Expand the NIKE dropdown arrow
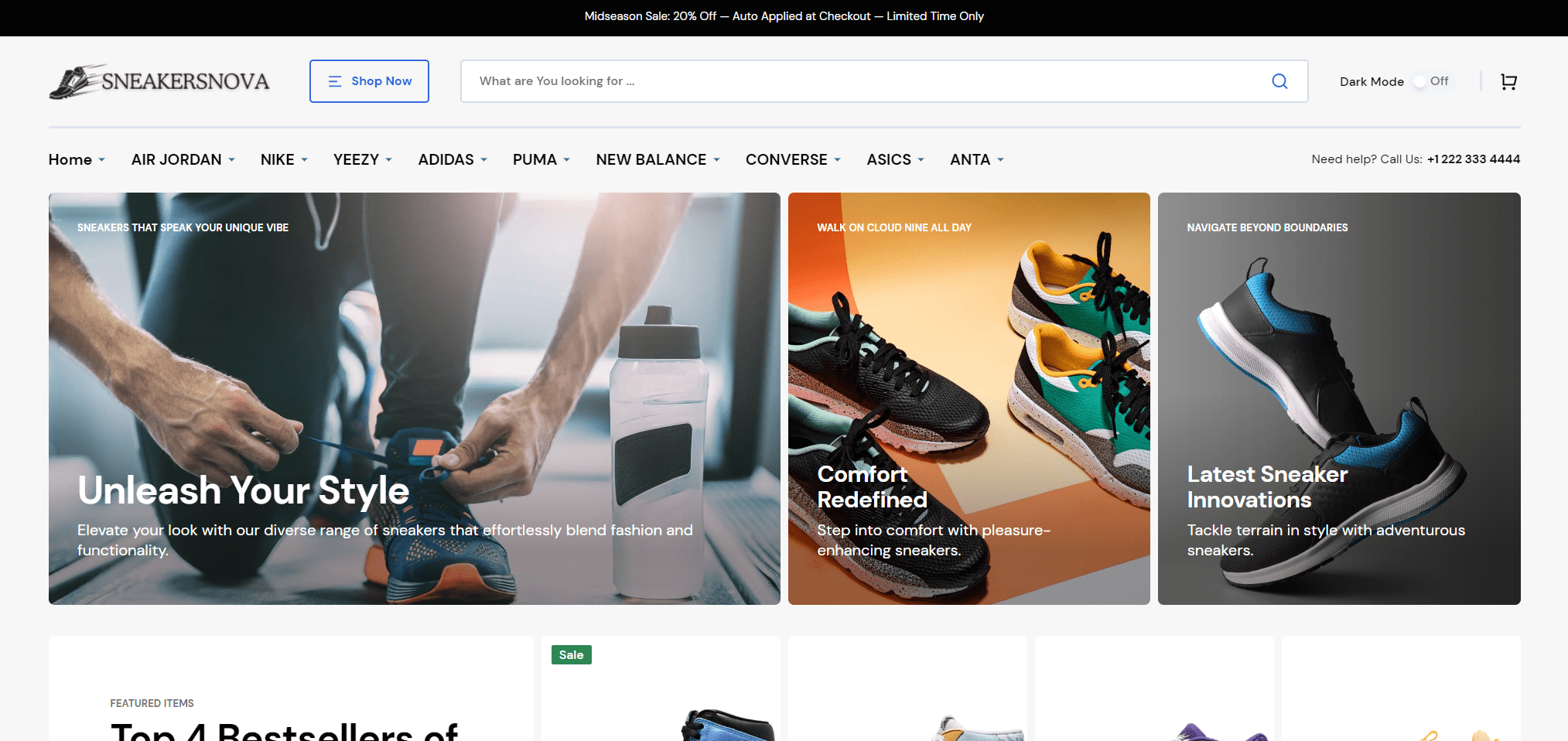The image size is (1568, 741). [304, 160]
